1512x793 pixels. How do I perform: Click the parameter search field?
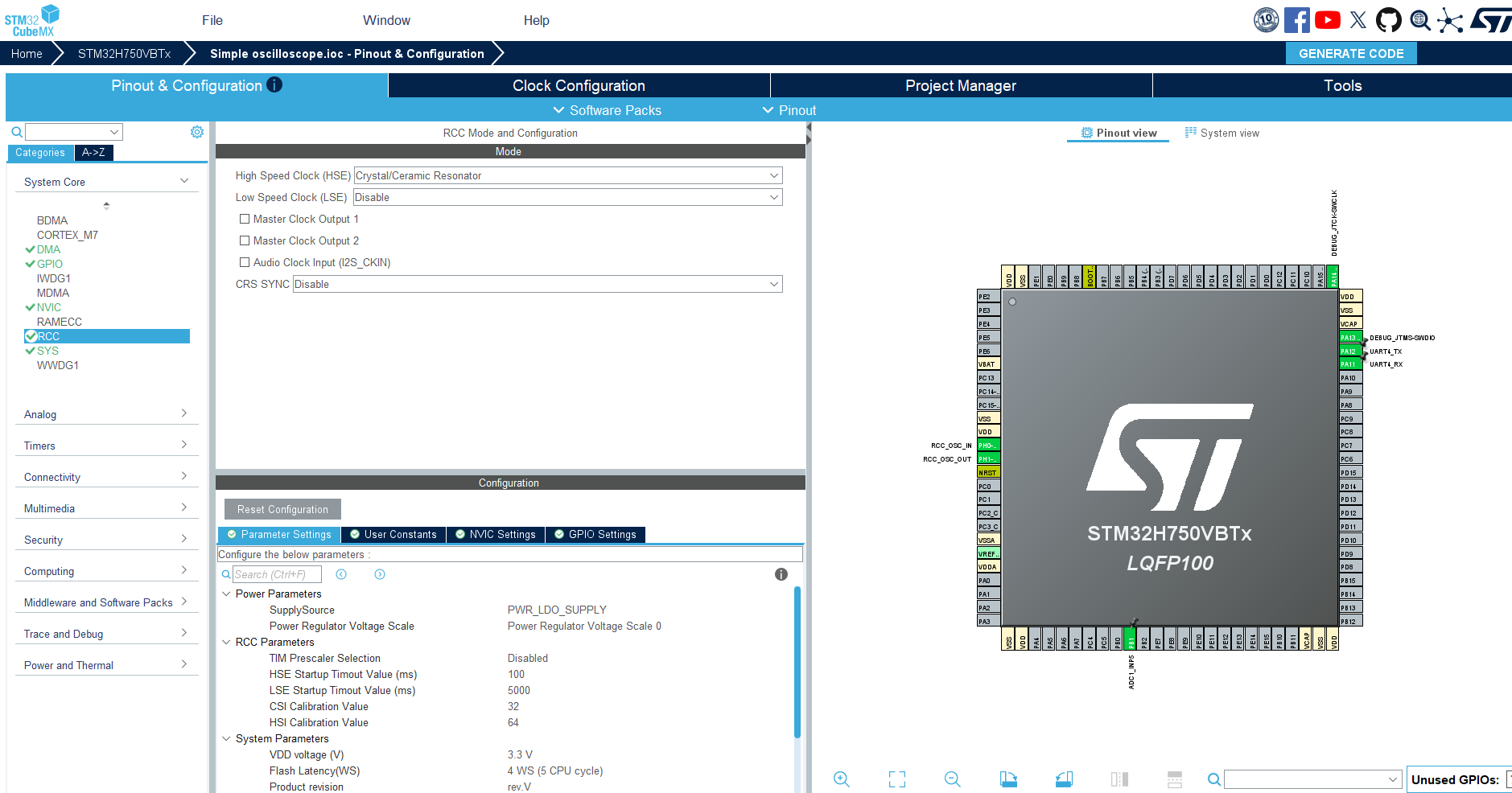[277, 574]
